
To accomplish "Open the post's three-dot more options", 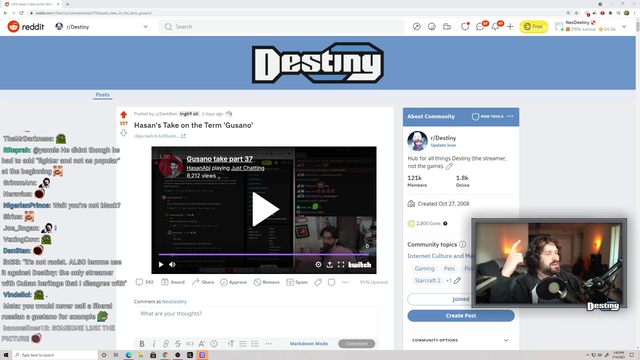I will (345, 282).
